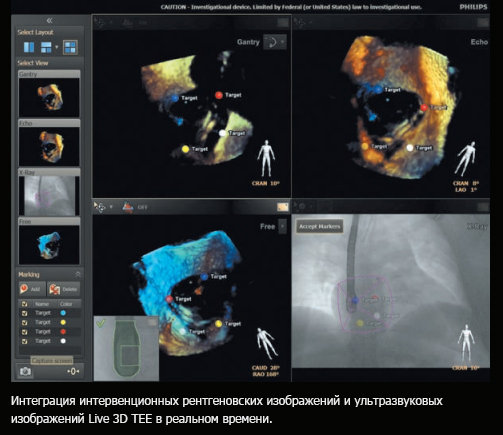Collapse the sidebar with double-chevron icon

click(x=50, y=21)
